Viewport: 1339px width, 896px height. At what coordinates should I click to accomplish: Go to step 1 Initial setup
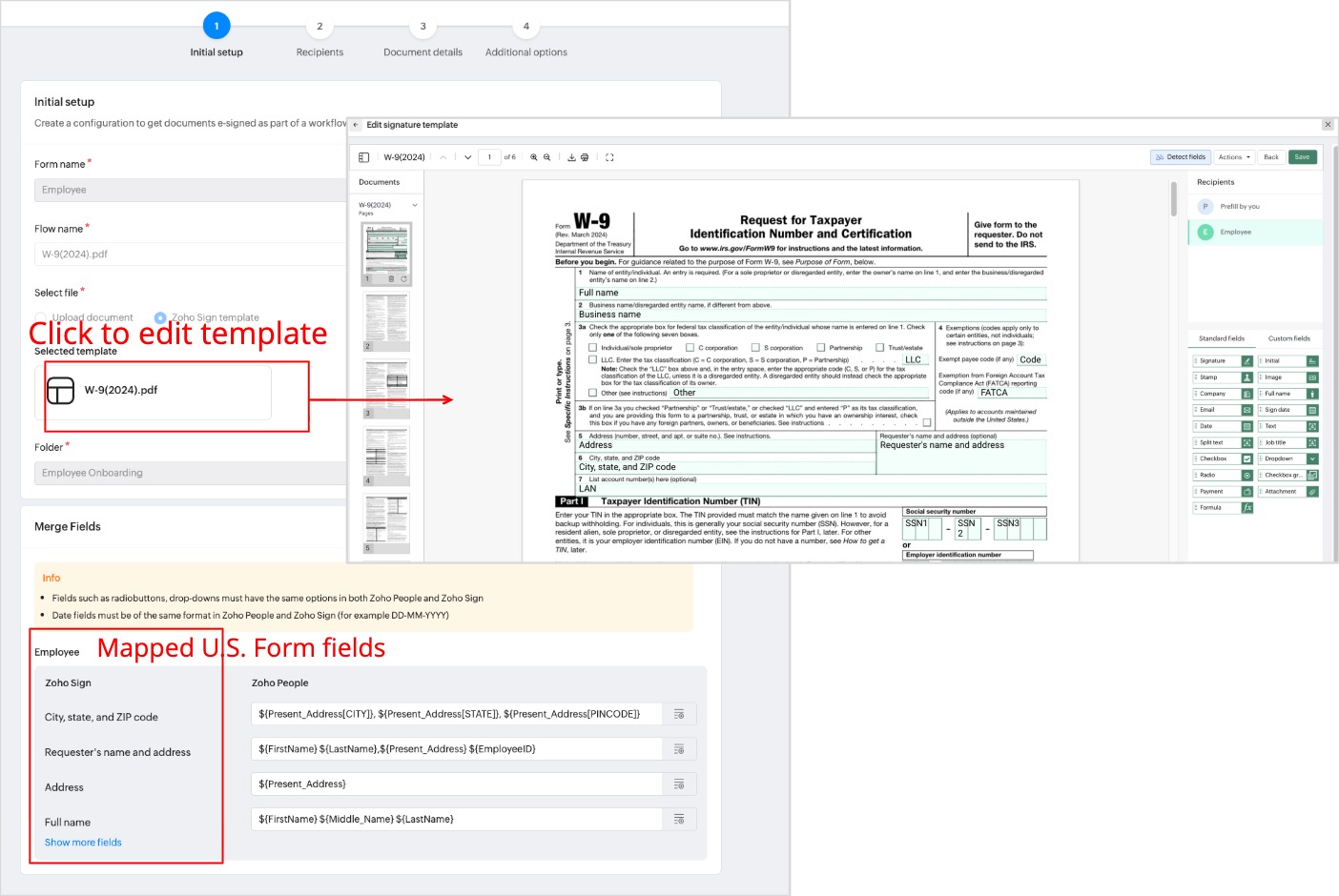coord(216,27)
